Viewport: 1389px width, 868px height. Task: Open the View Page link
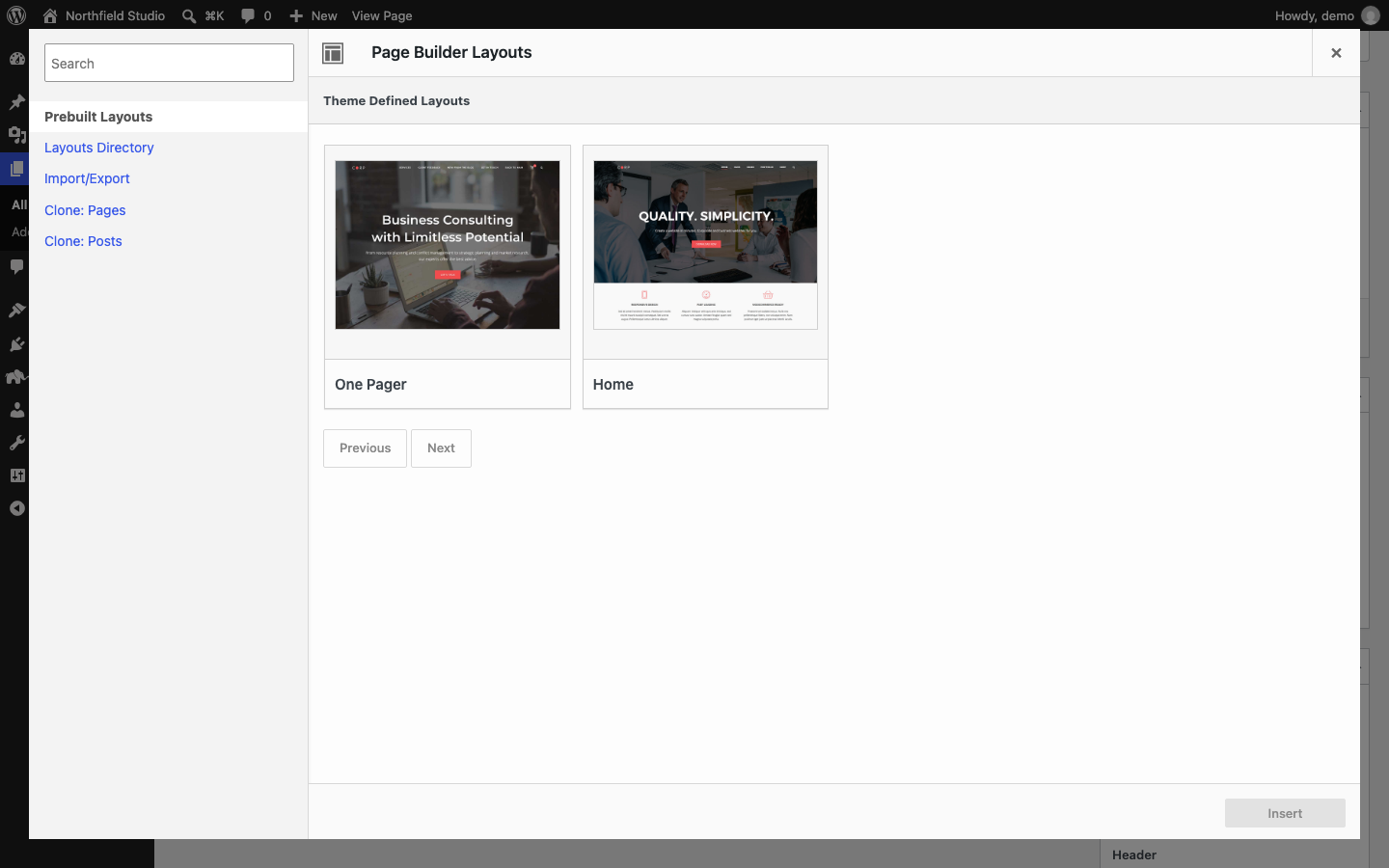pyautogui.click(x=382, y=15)
